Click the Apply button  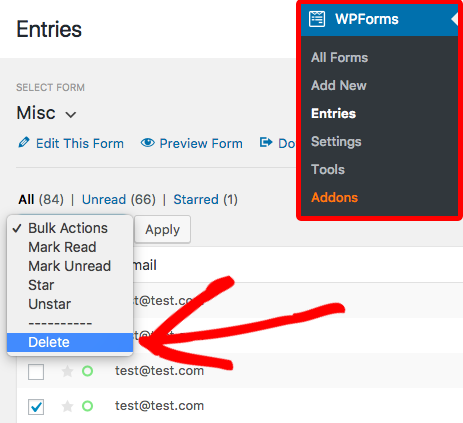162,229
